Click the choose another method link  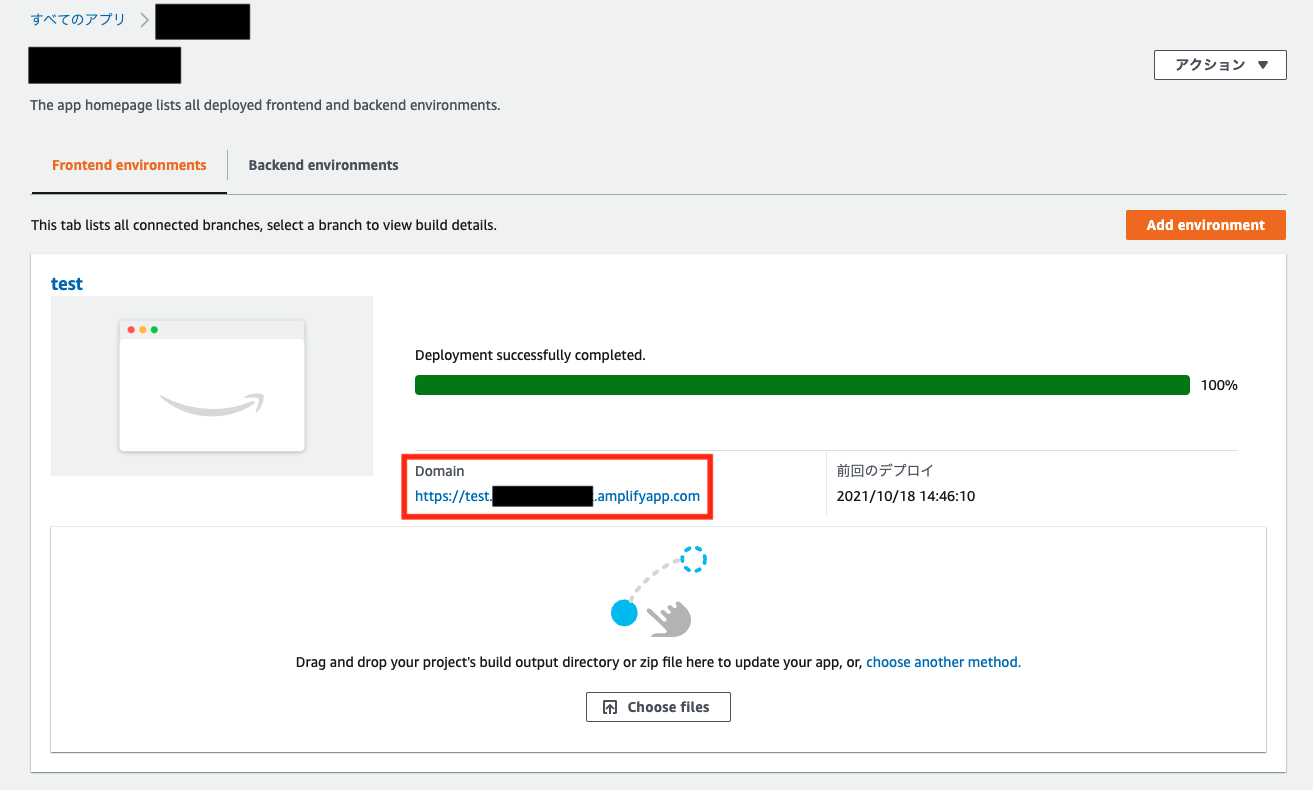click(942, 661)
